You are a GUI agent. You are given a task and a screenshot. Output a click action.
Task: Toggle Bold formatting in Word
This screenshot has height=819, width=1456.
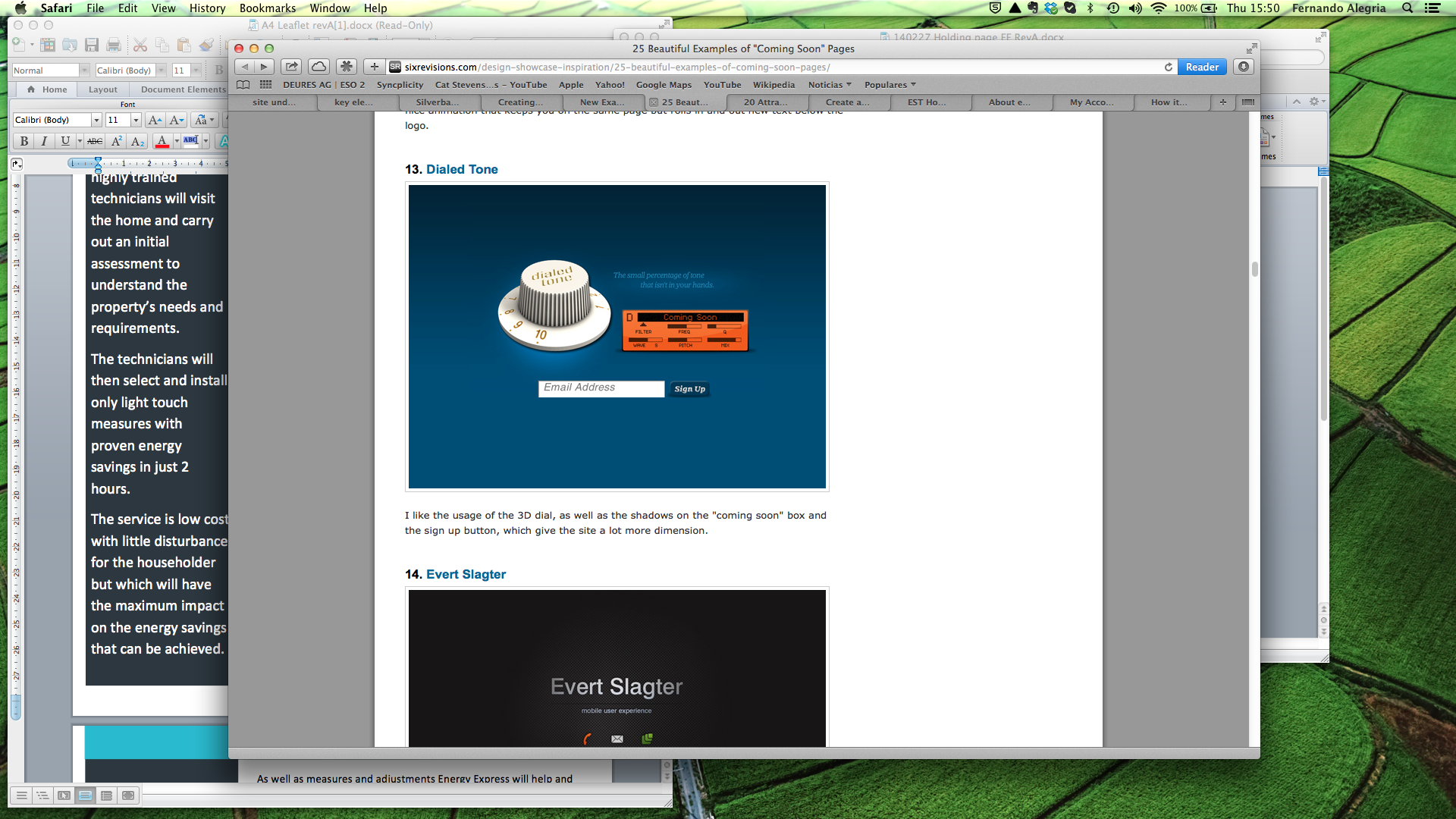(x=24, y=141)
